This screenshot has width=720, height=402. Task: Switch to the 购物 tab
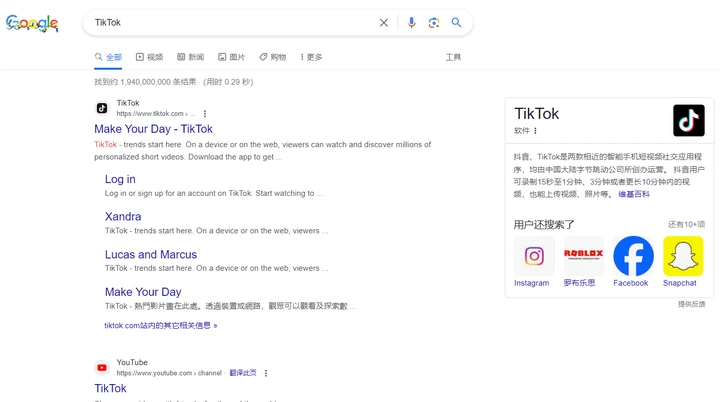(273, 57)
